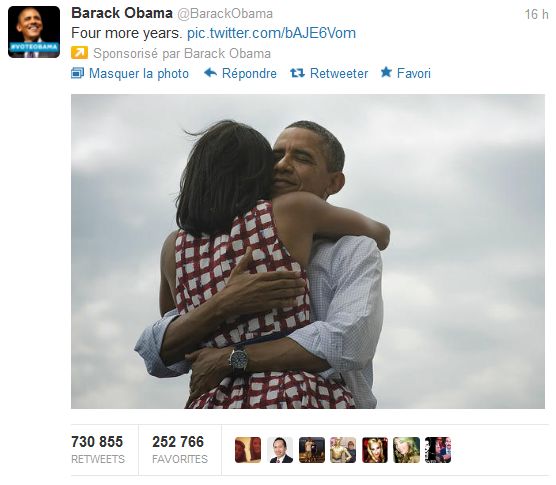This screenshot has width=556, height=485.
Task: Click the retweet arrows icon
Action: [297, 73]
